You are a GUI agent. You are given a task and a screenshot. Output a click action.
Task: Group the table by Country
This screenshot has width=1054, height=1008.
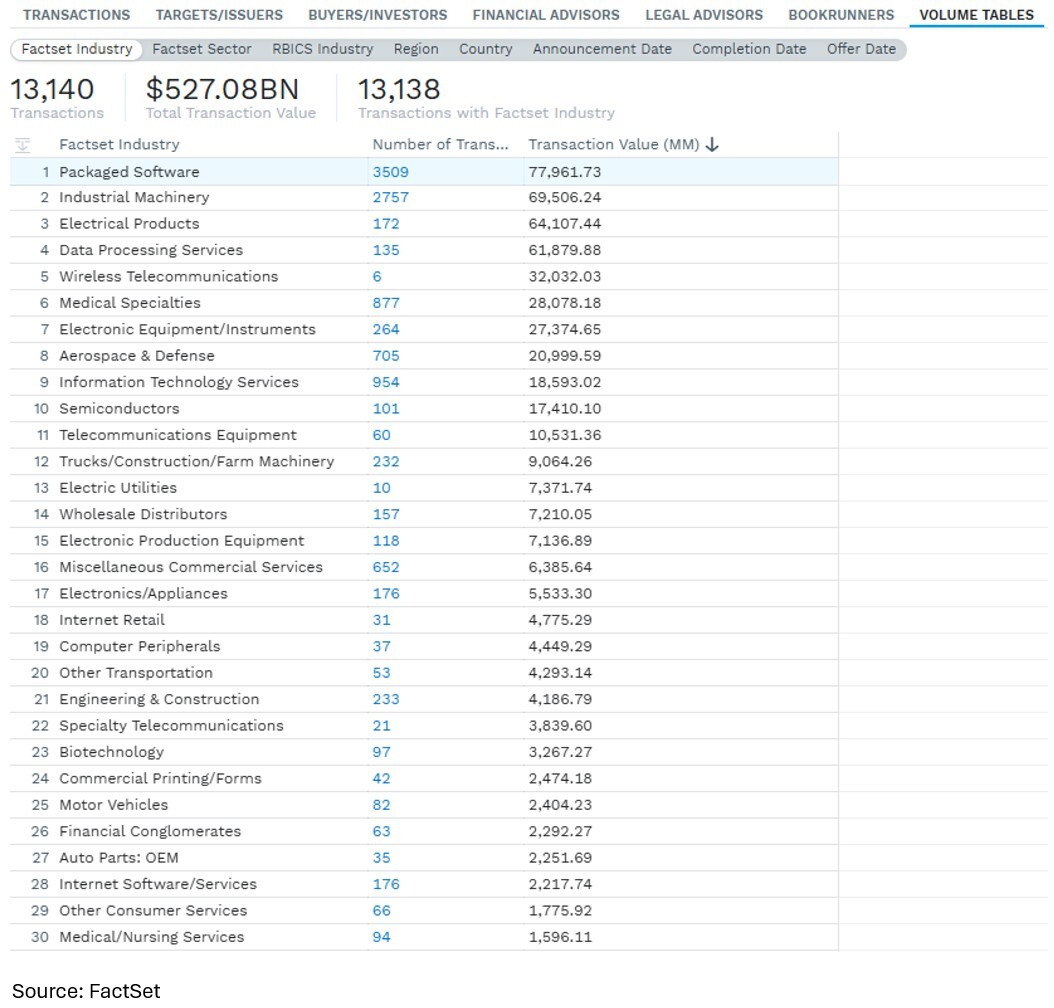[485, 49]
